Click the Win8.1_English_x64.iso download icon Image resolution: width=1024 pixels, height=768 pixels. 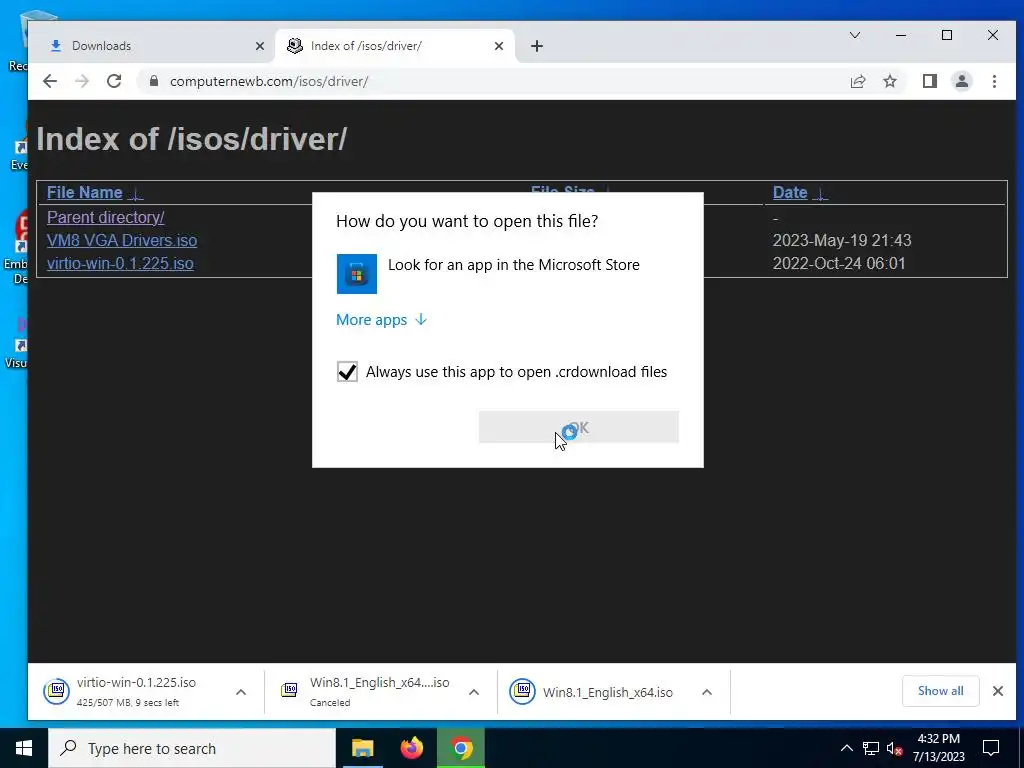[x=522, y=692]
